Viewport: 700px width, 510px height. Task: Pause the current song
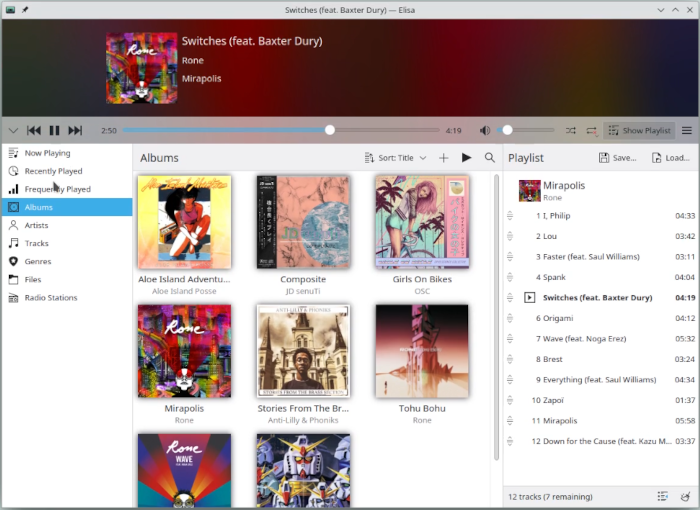click(x=54, y=130)
